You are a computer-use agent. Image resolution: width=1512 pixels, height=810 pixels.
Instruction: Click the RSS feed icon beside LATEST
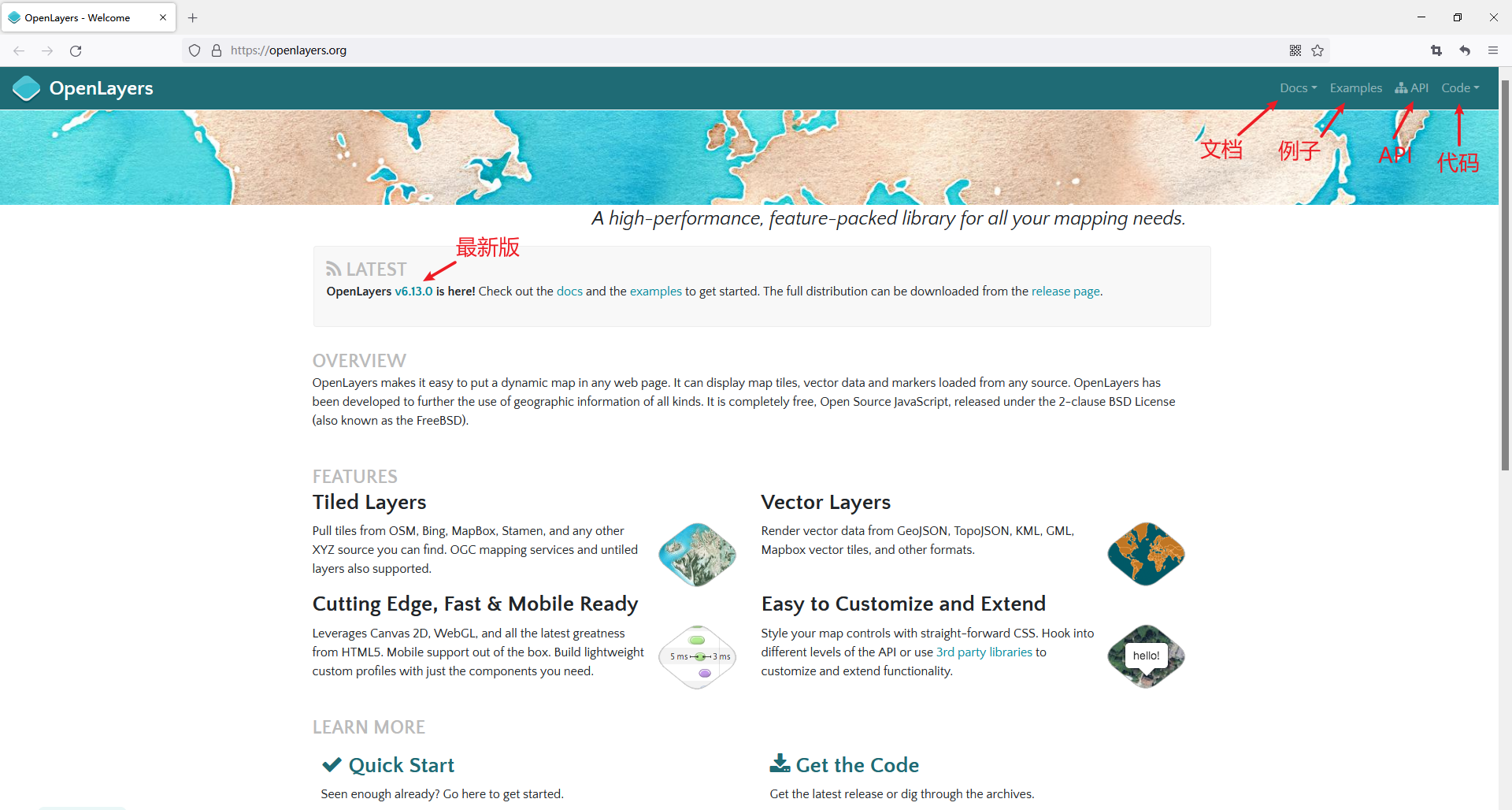point(334,269)
